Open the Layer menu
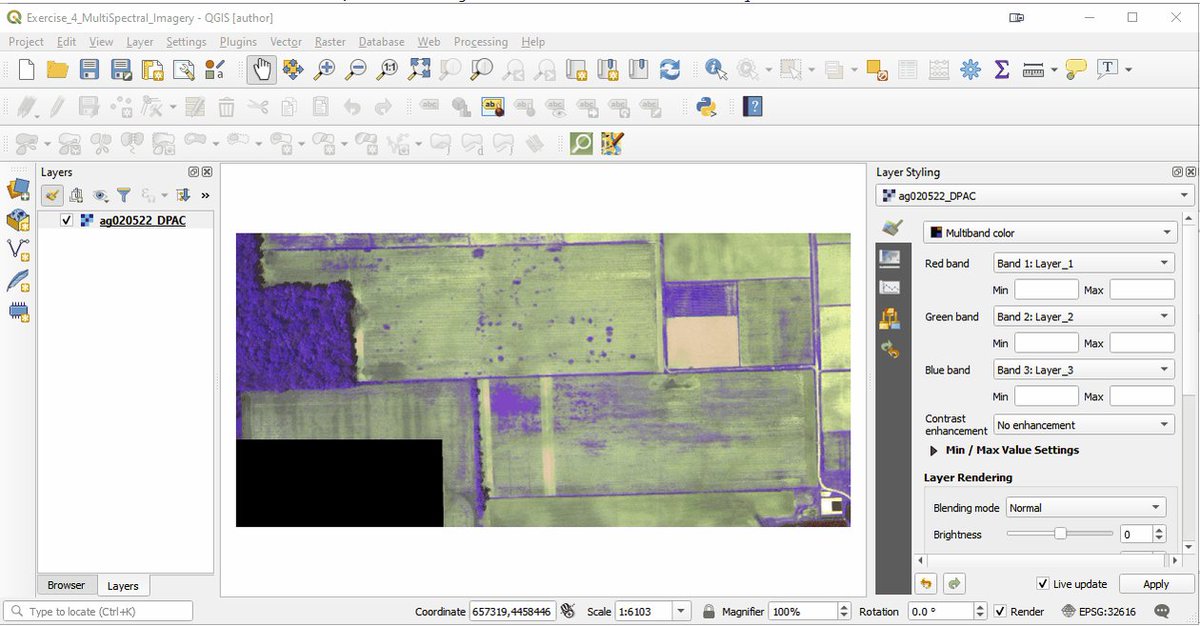Viewport: 1200px width, 626px height. (x=140, y=42)
